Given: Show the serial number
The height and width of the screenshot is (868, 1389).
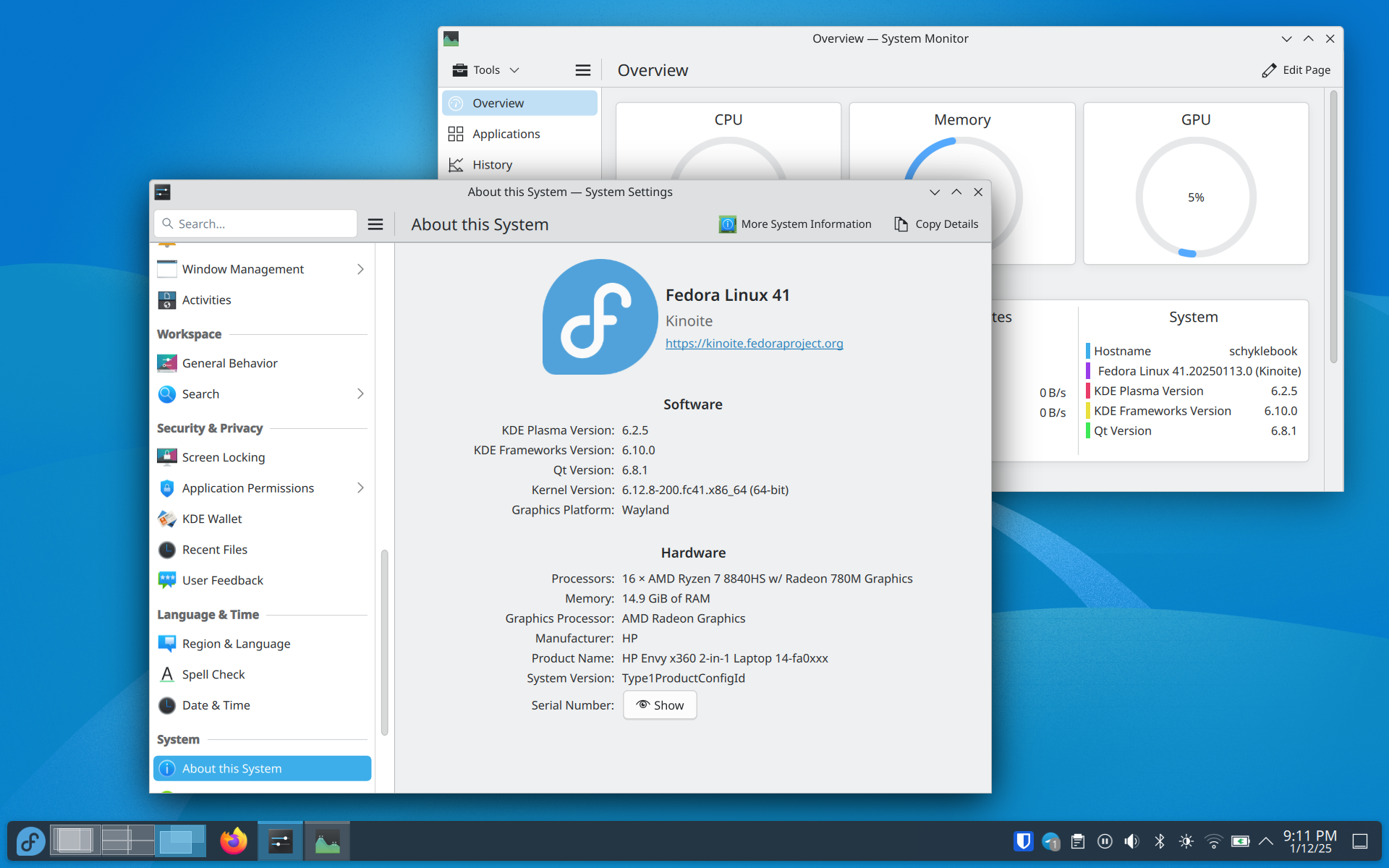Looking at the screenshot, I should (x=660, y=705).
